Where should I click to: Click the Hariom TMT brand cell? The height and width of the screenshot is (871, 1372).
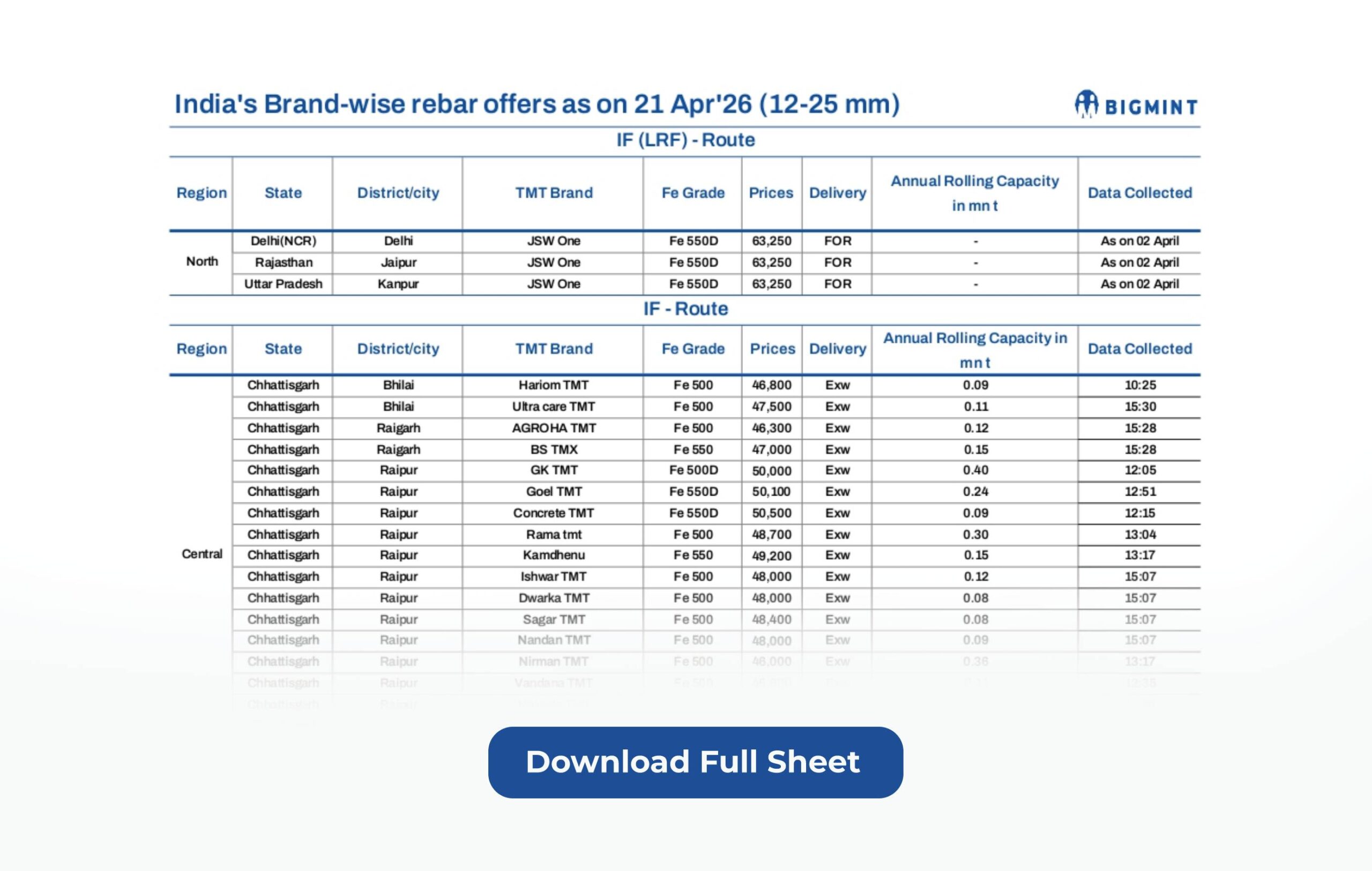[x=553, y=385]
